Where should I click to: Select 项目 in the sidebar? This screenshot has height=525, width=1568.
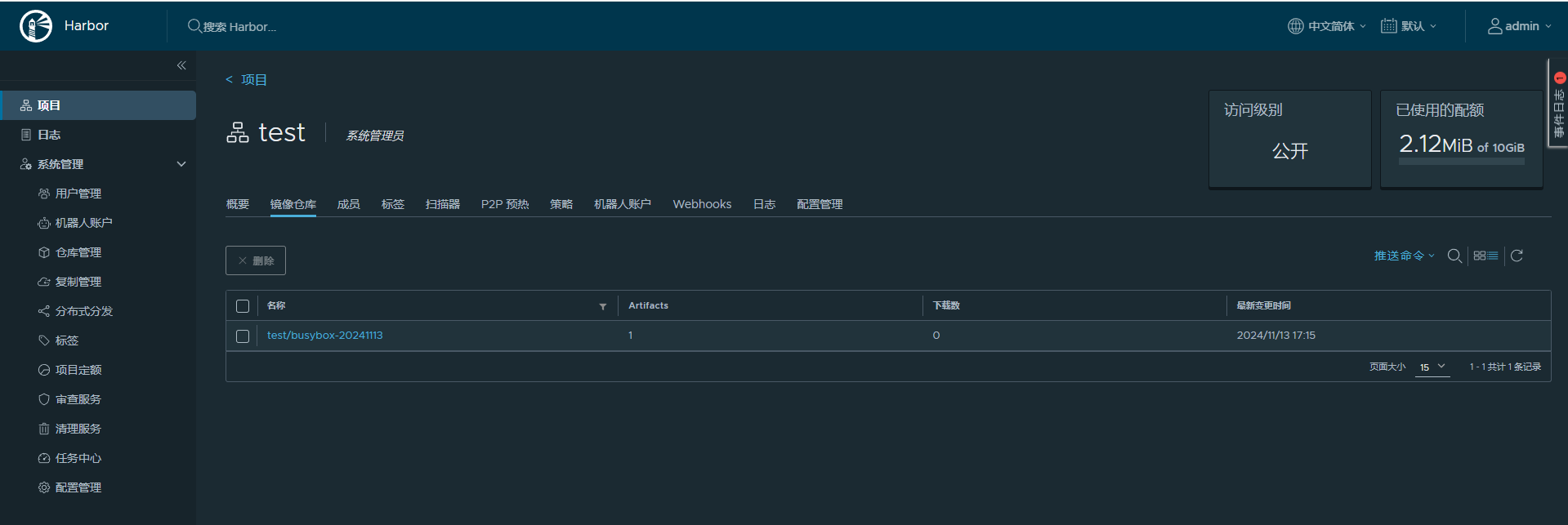click(98, 105)
